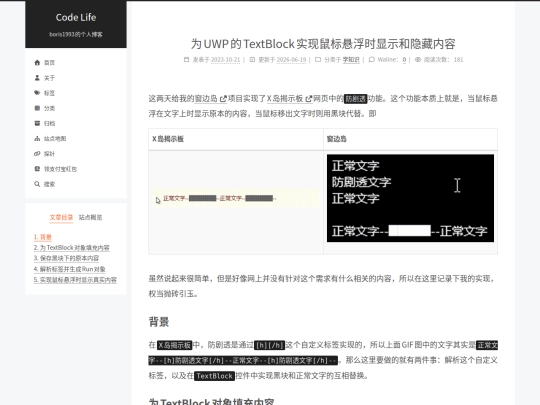The width and height of the screenshot is (540, 405).
Task: Jump to TOC entry 5. 实现鼠标悬浮时显示真实内容
Action: [x=75, y=280]
